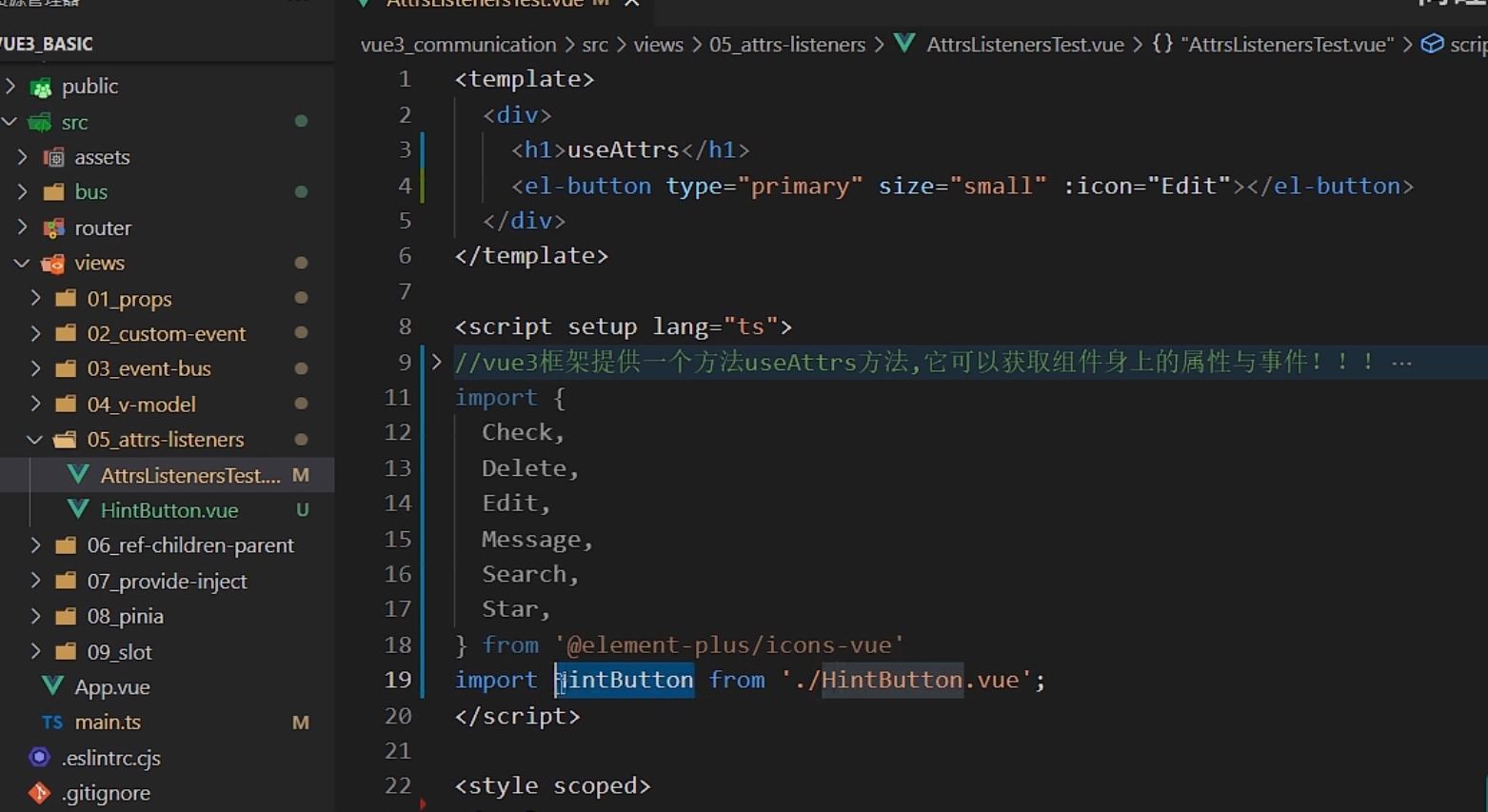Click the 05_attrs-listeners open folder icon

(x=67, y=440)
